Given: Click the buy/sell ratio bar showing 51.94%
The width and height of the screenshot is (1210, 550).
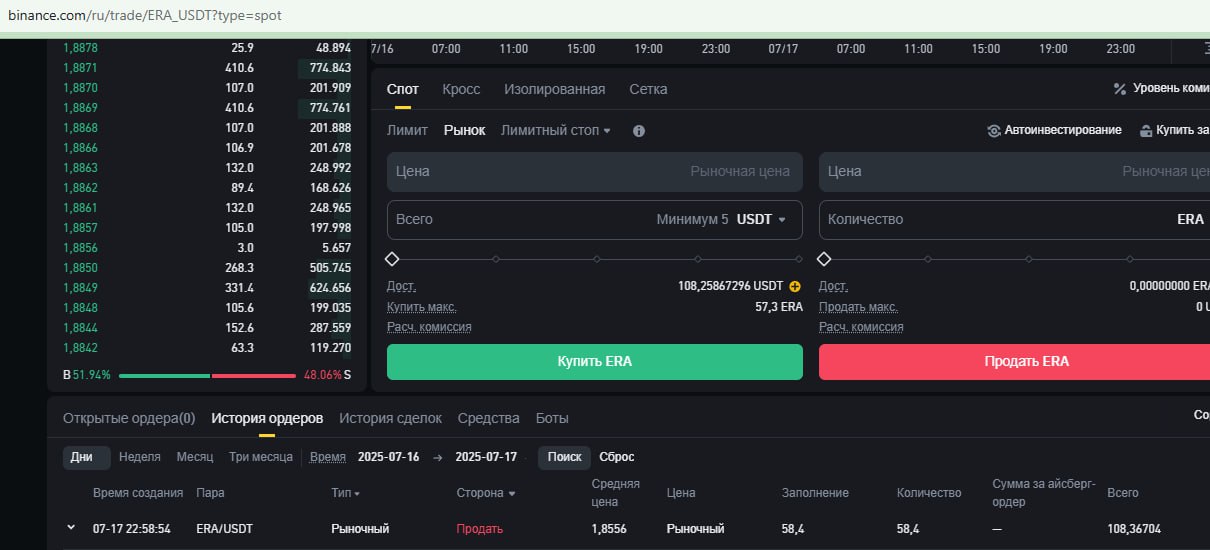Looking at the screenshot, I should point(207,375).
